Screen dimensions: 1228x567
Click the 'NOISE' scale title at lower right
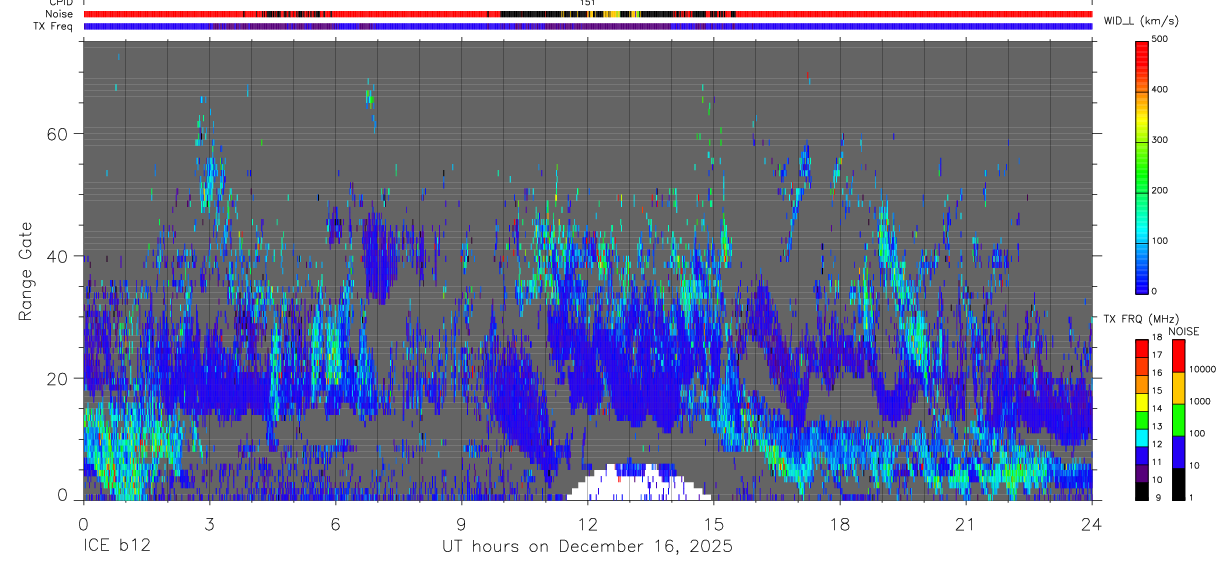point(1183,331)
